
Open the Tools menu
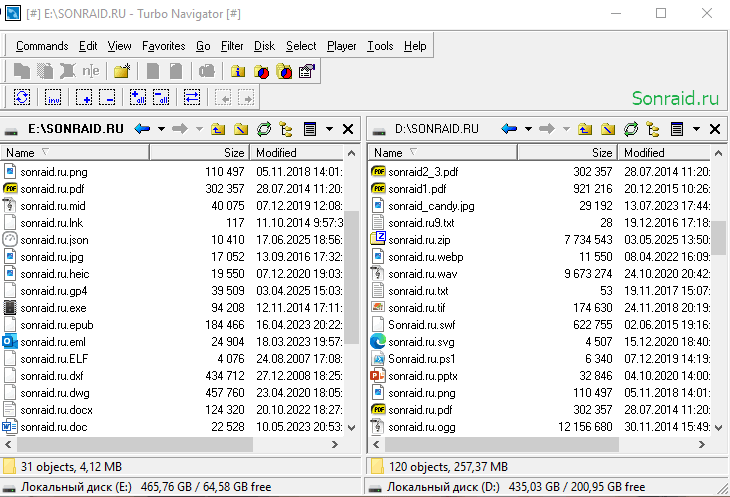pyautogui.click(x=380, y=46)
